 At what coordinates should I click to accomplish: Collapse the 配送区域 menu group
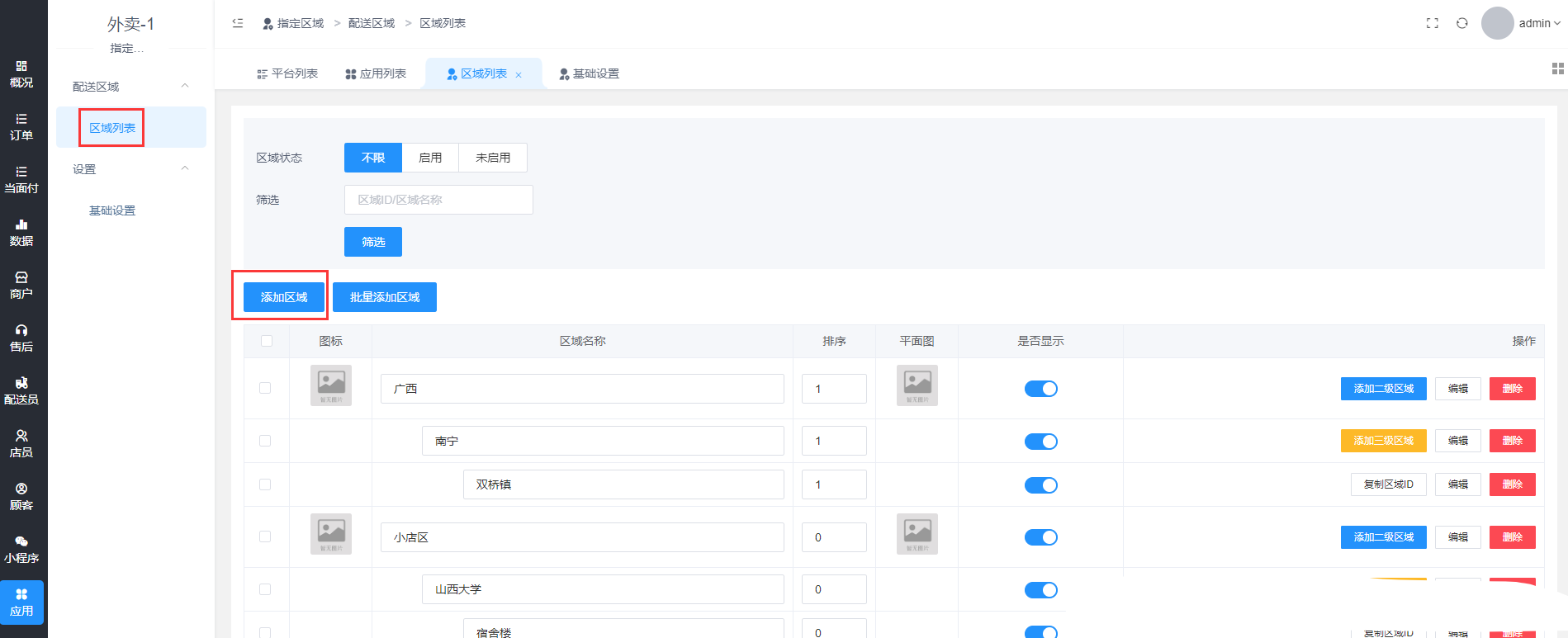pyautogui.click(x=131, y=86)
